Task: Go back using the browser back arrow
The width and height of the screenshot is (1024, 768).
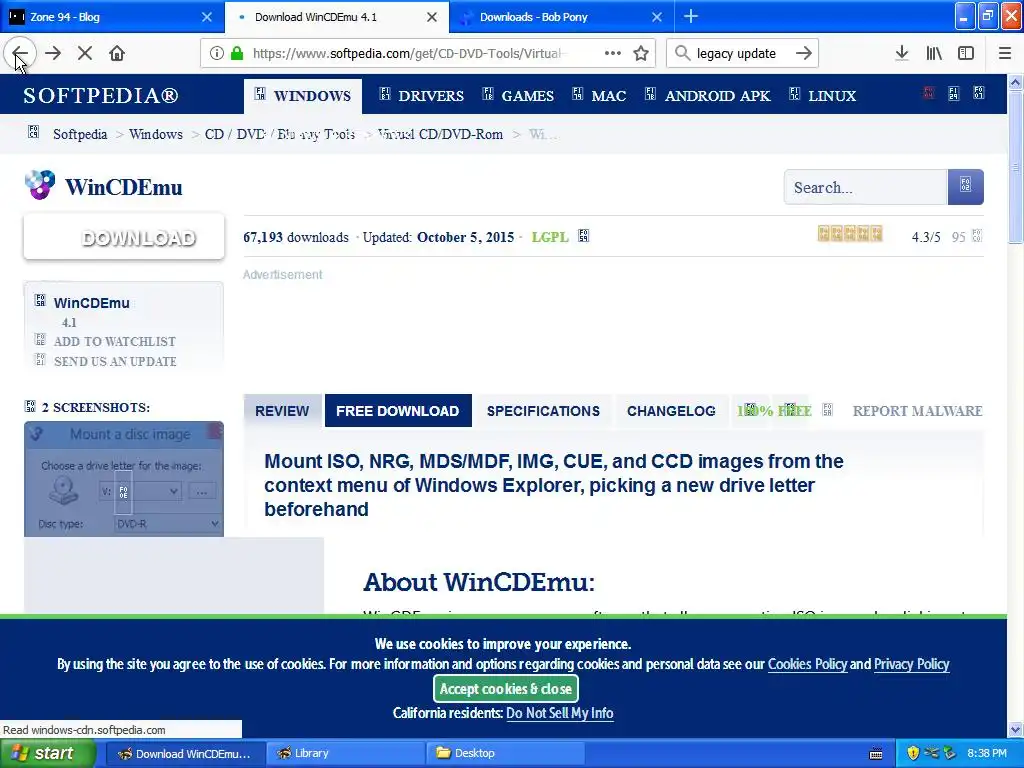Action: click(20, 54)
